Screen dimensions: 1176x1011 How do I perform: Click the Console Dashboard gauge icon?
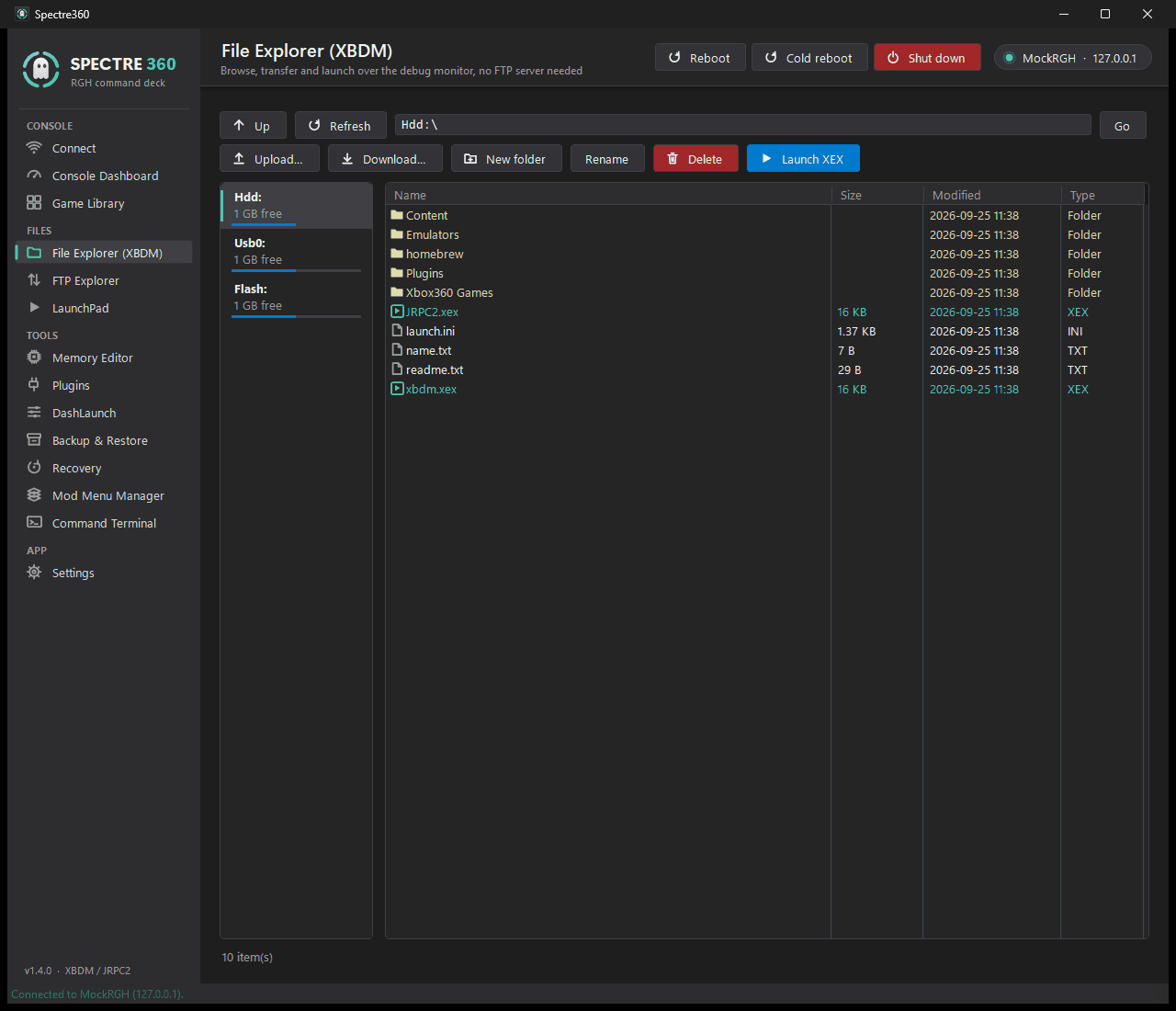pyautogui.click(x=34, y=176)
